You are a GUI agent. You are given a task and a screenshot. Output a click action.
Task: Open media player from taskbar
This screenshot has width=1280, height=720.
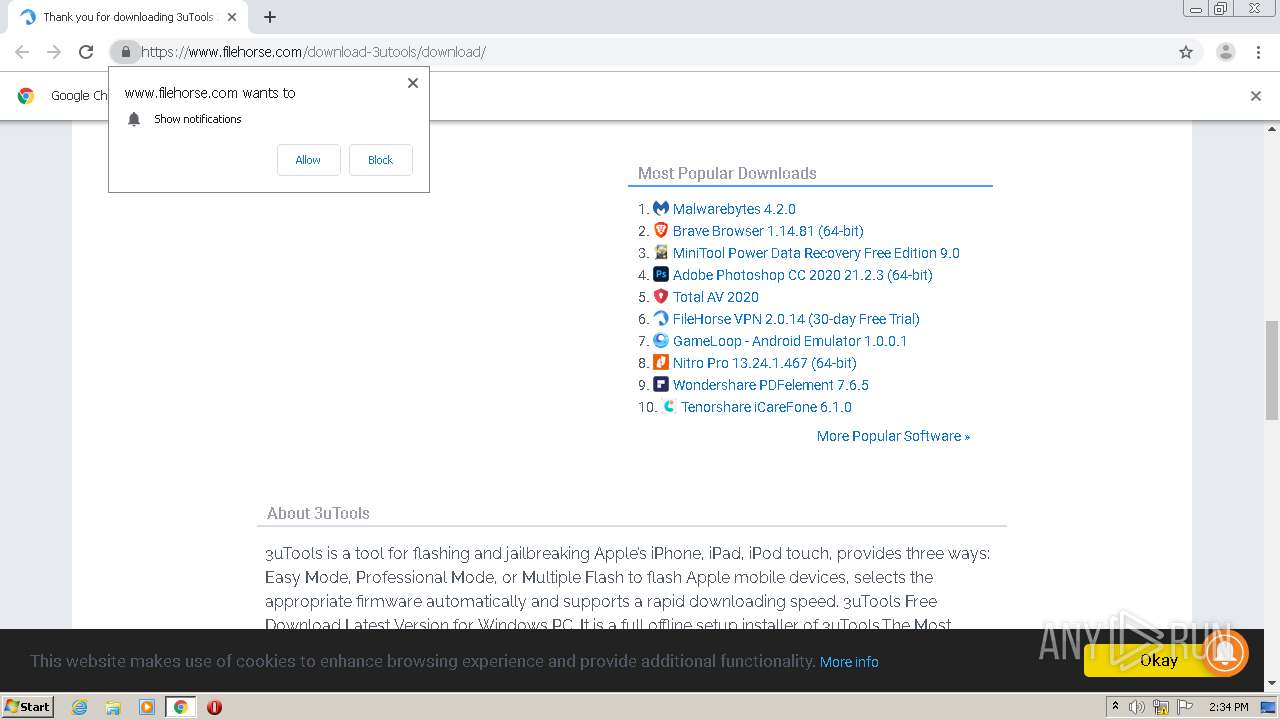pyautogui.click(x=147, y=706)
